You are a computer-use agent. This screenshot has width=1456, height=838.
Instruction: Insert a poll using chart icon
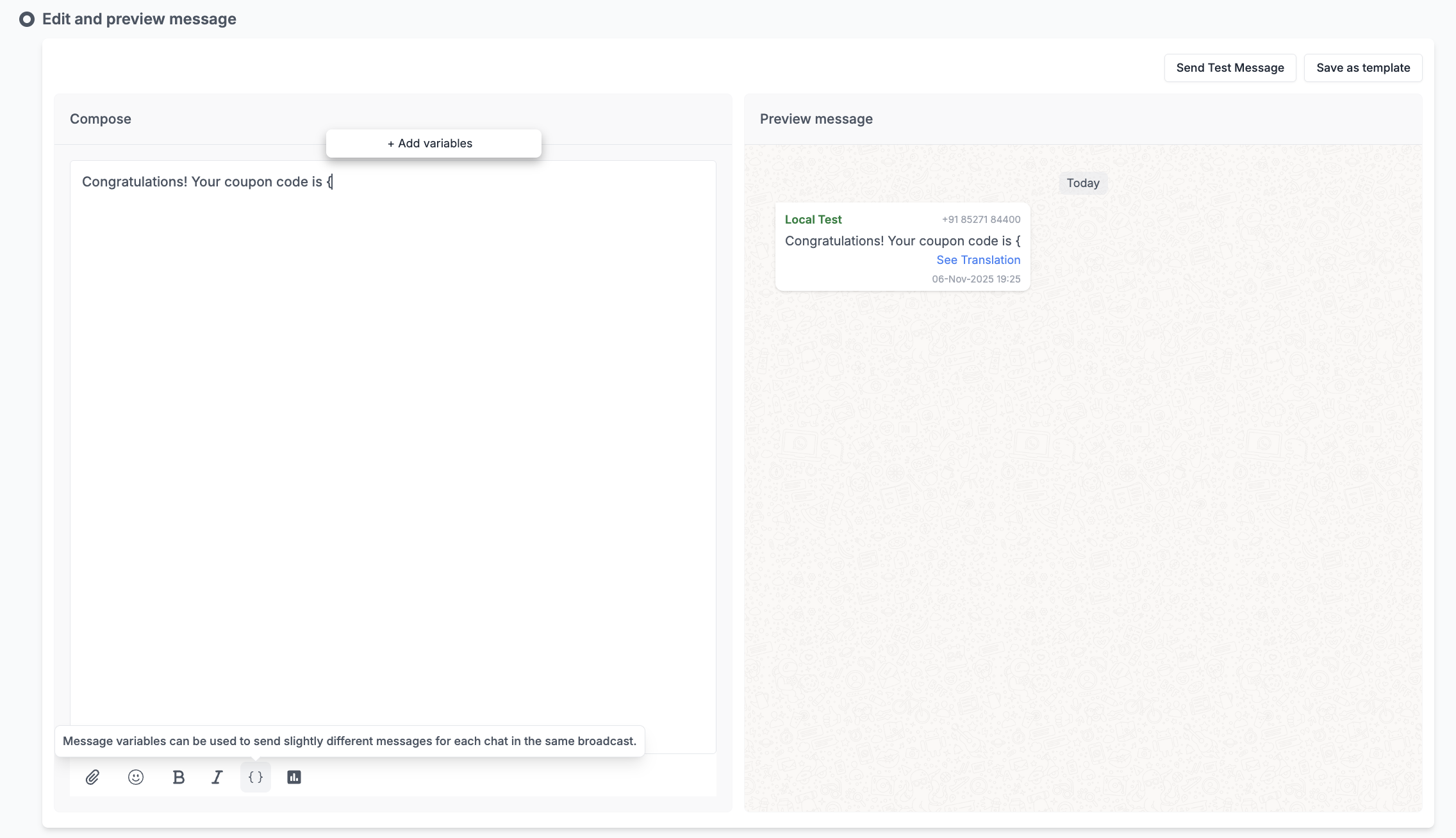[x=294, y=777]
